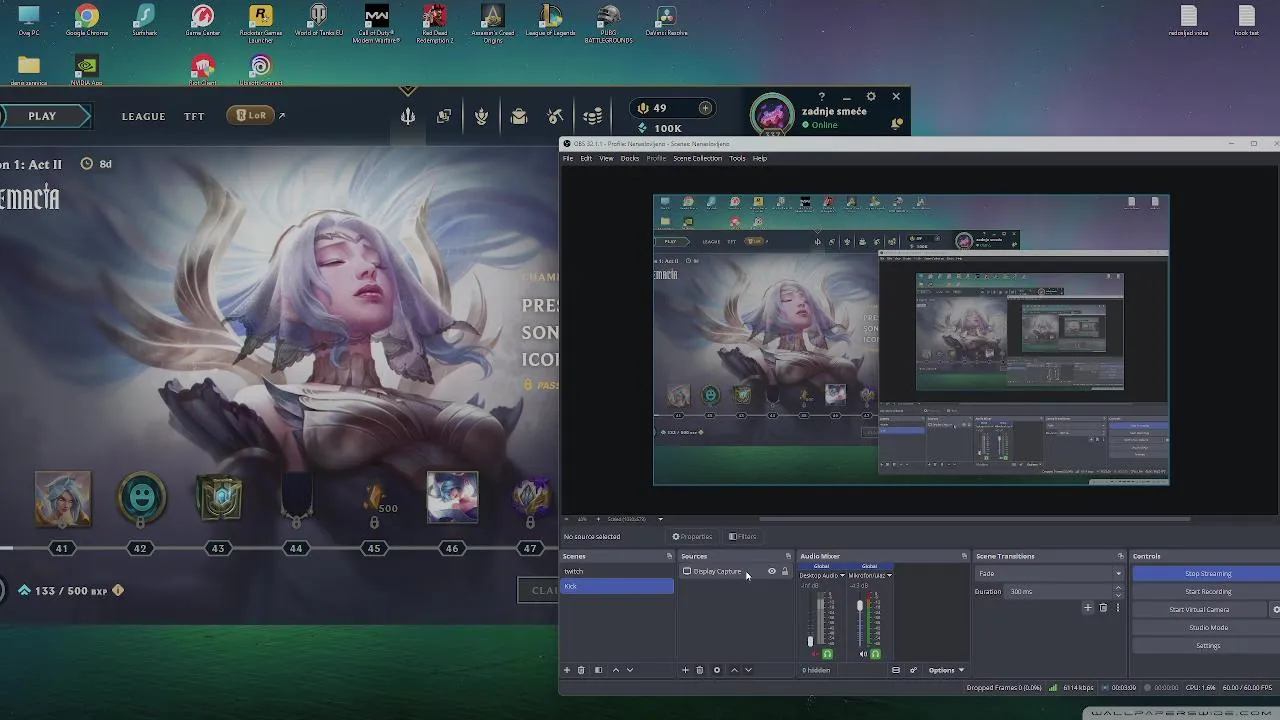Toggle lock on Display Capture source
The height and width of the screenshot is (720, 1280).
coord(785,572)
